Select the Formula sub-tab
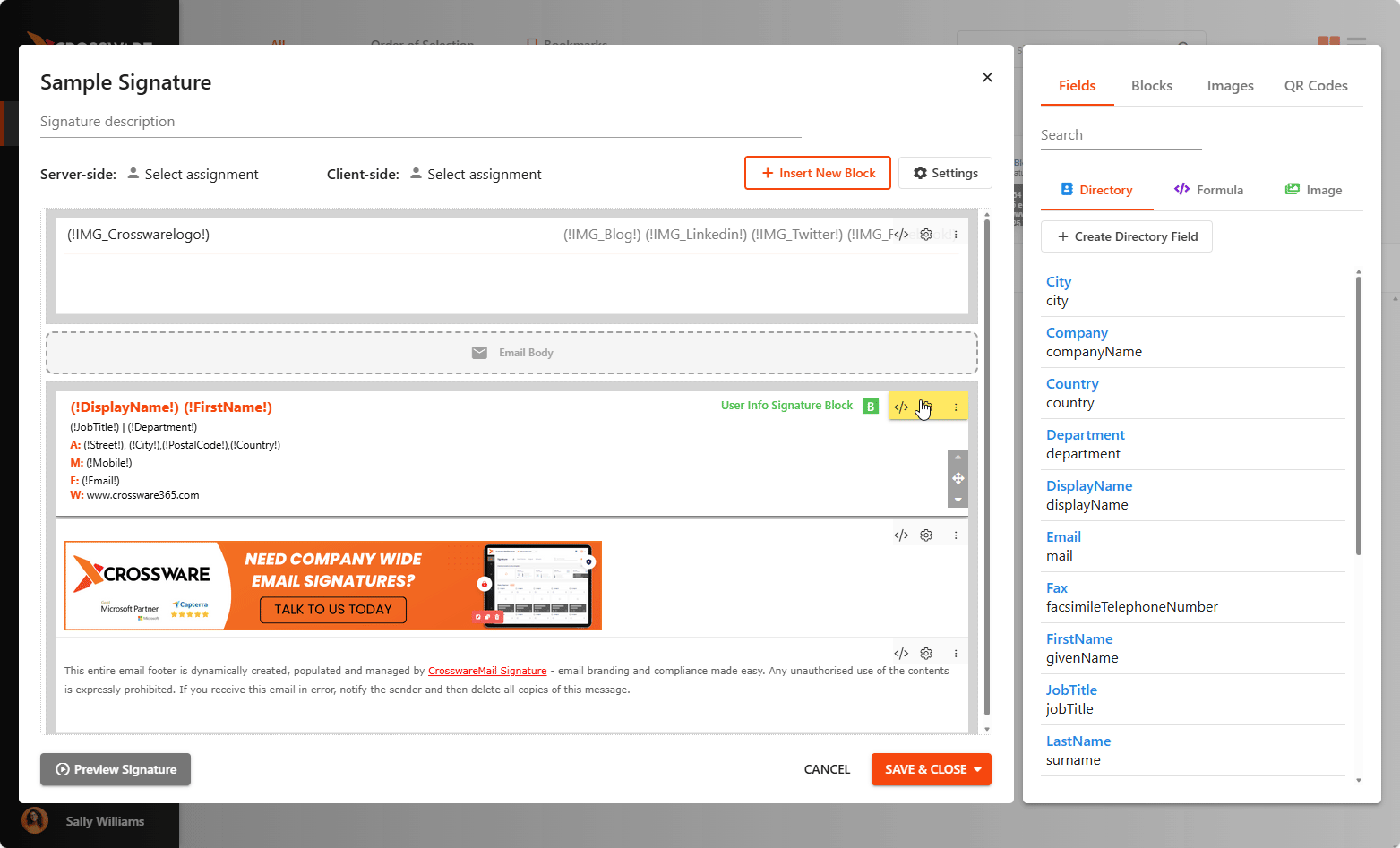Viewport: 1400px width, 848px height. click(x=1208, y=190)
